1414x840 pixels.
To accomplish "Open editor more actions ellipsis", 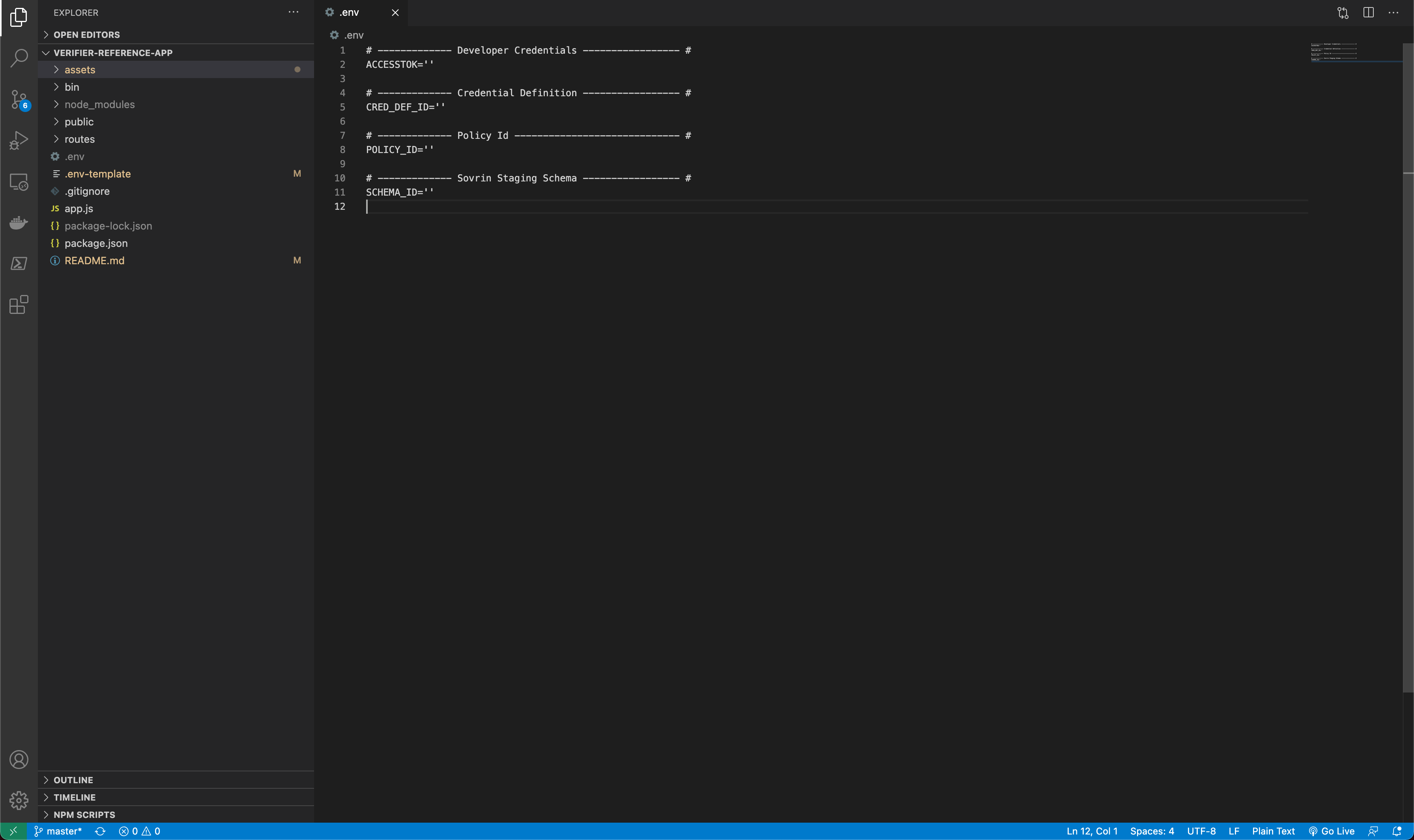I will pos(1393,13).
